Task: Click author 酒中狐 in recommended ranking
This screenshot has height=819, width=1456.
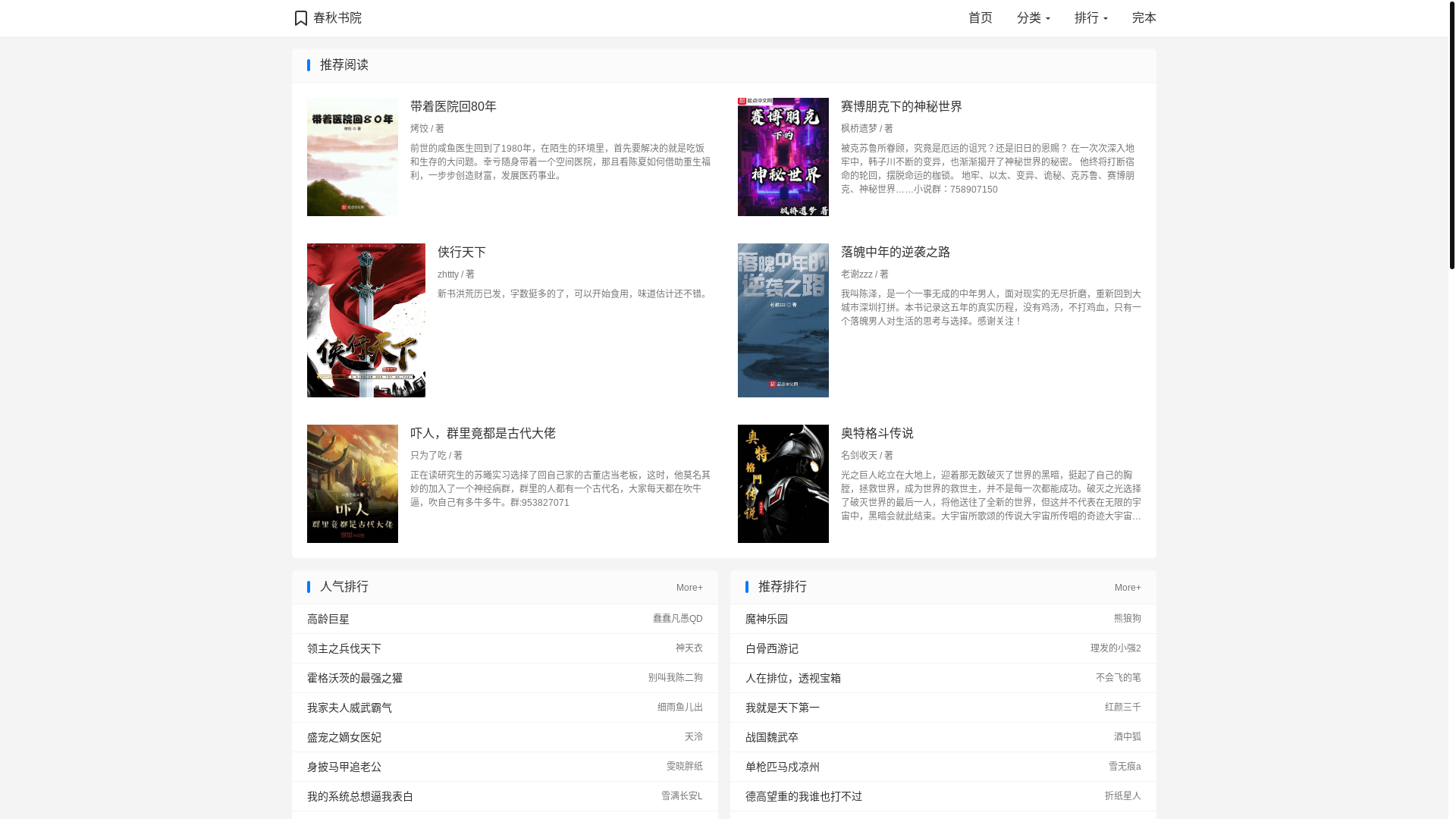Action: 1128,737
